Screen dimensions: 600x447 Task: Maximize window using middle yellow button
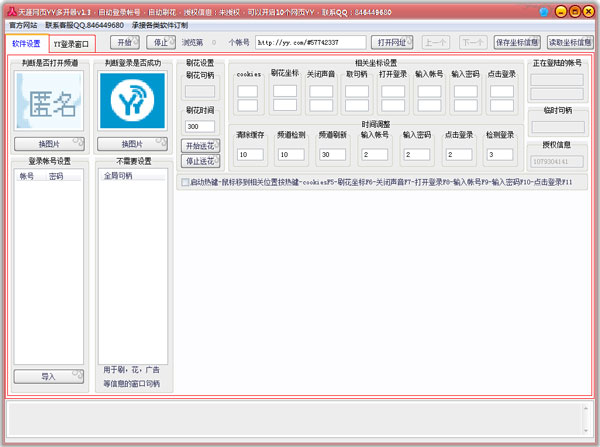575,12
